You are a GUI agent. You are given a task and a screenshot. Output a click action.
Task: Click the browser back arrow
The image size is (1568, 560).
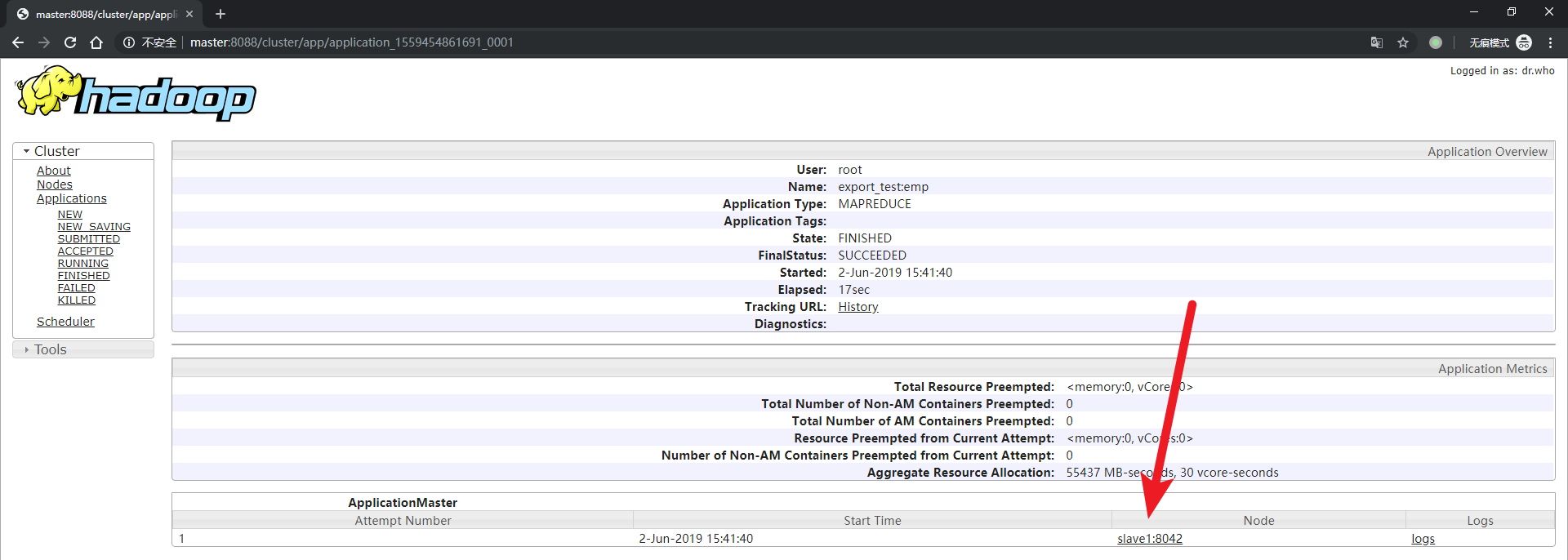click(x=18, y=42)
